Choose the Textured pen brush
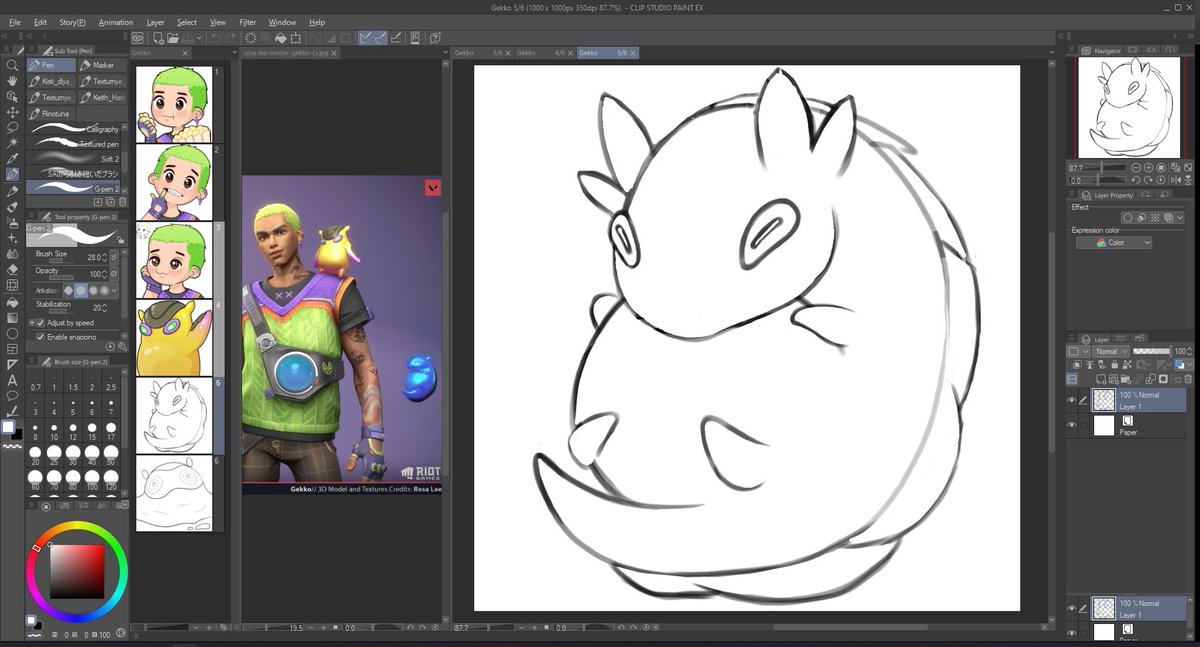Viewport: 1200px width, 647px height. tap(76, 144)
